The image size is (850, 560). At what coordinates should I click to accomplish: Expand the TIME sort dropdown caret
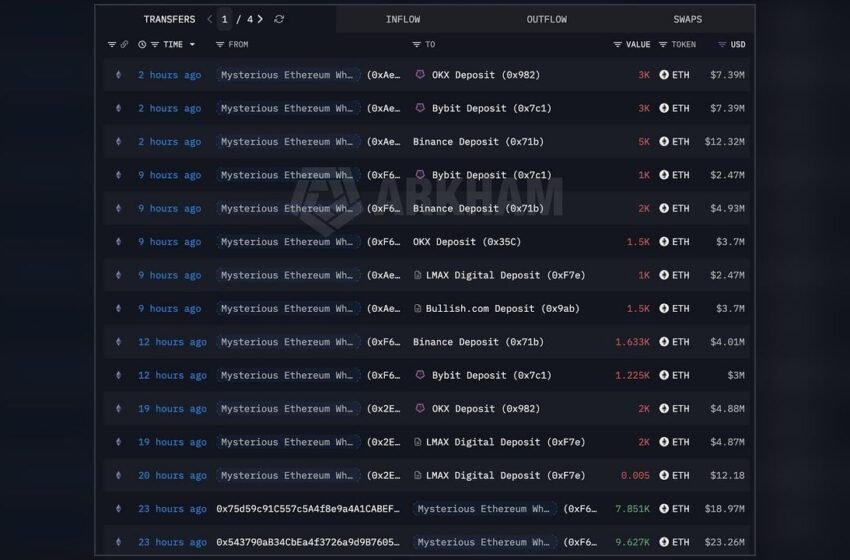click(192, 44)
